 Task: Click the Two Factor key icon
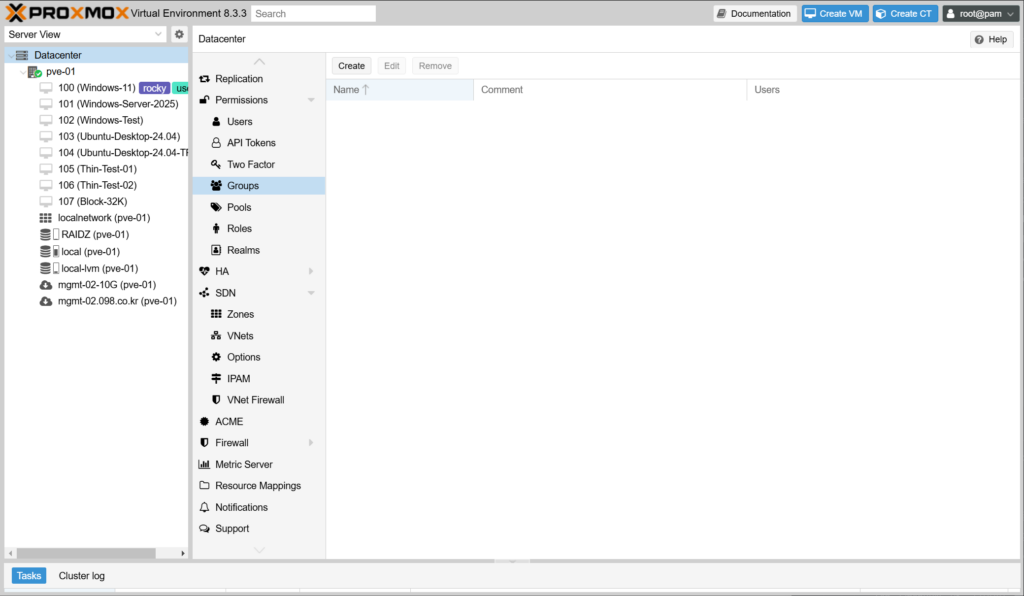[x=216, y=165]
